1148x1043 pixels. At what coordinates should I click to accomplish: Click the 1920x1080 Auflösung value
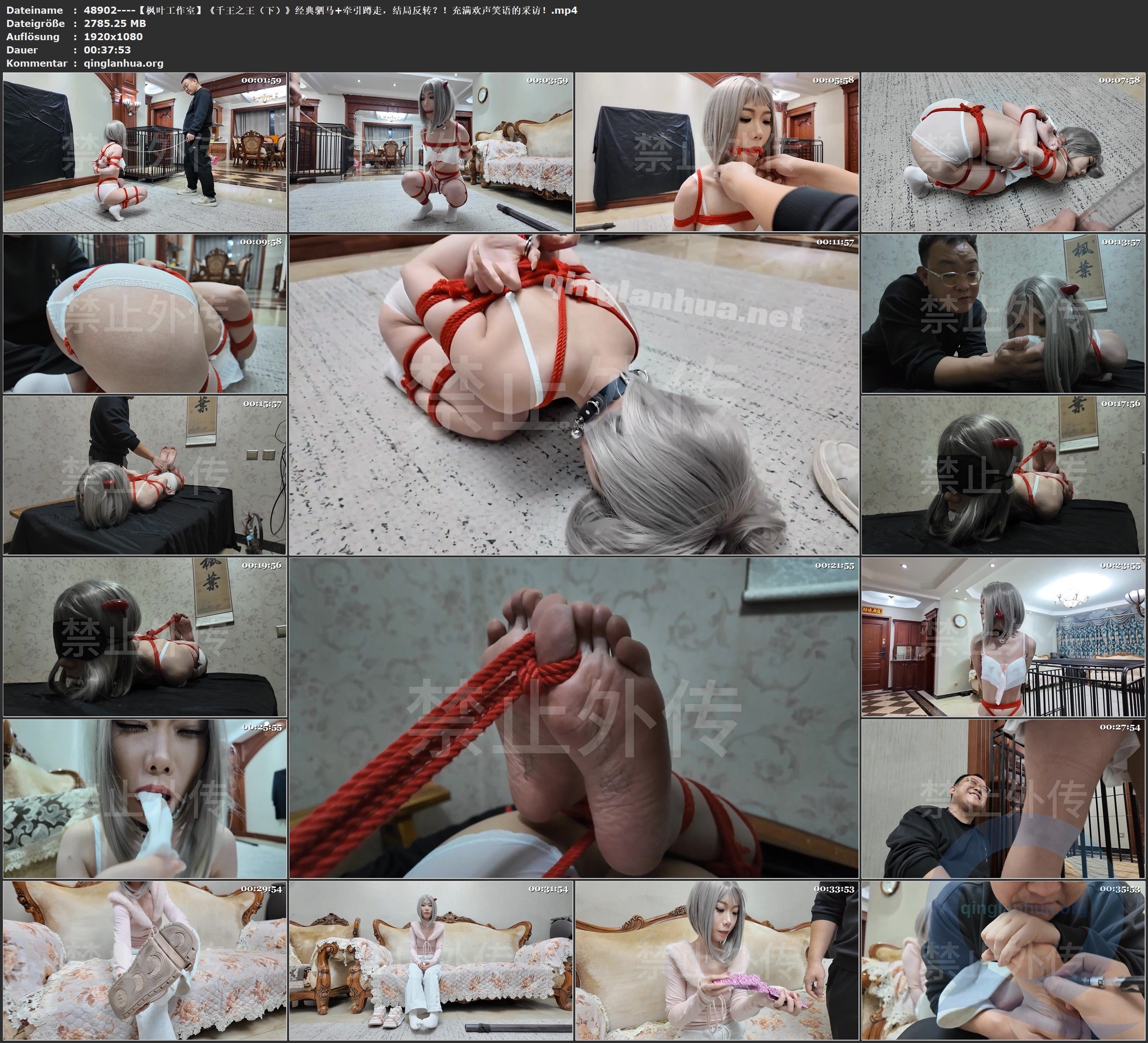pyautogui.click(x=113, y=36)
